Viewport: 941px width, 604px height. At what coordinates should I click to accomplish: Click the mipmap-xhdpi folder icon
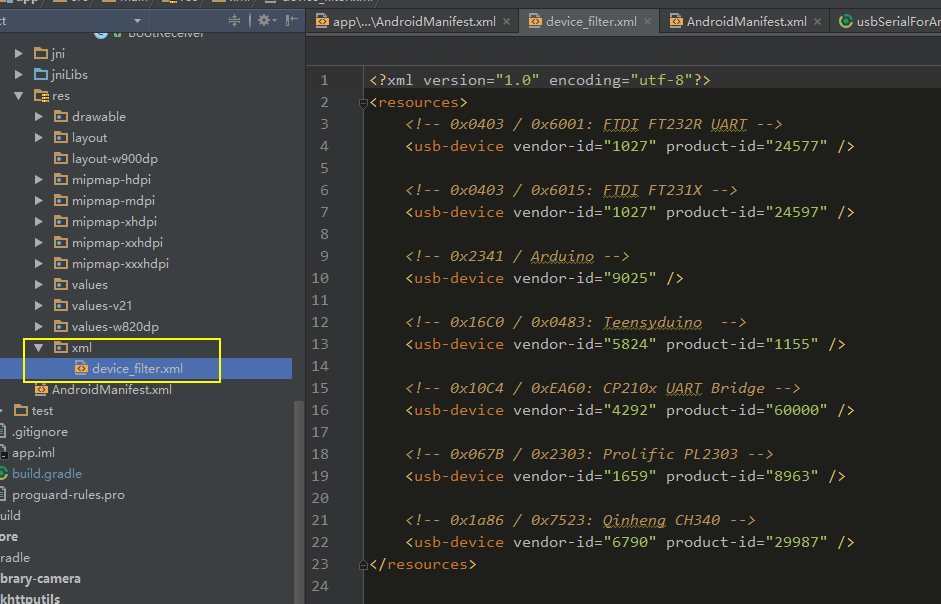61,222
